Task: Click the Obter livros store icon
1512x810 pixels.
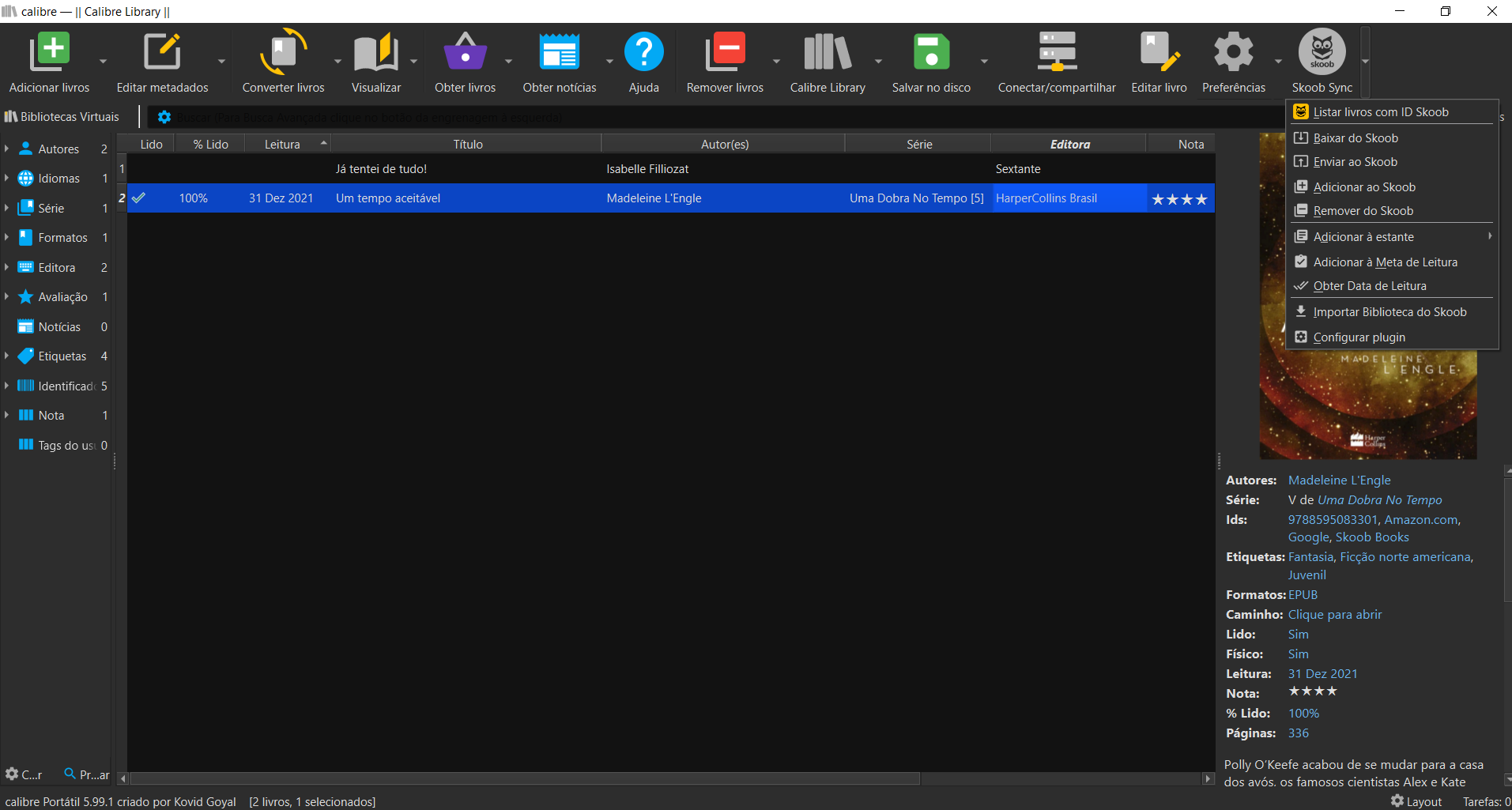Action: coord(465,52)
